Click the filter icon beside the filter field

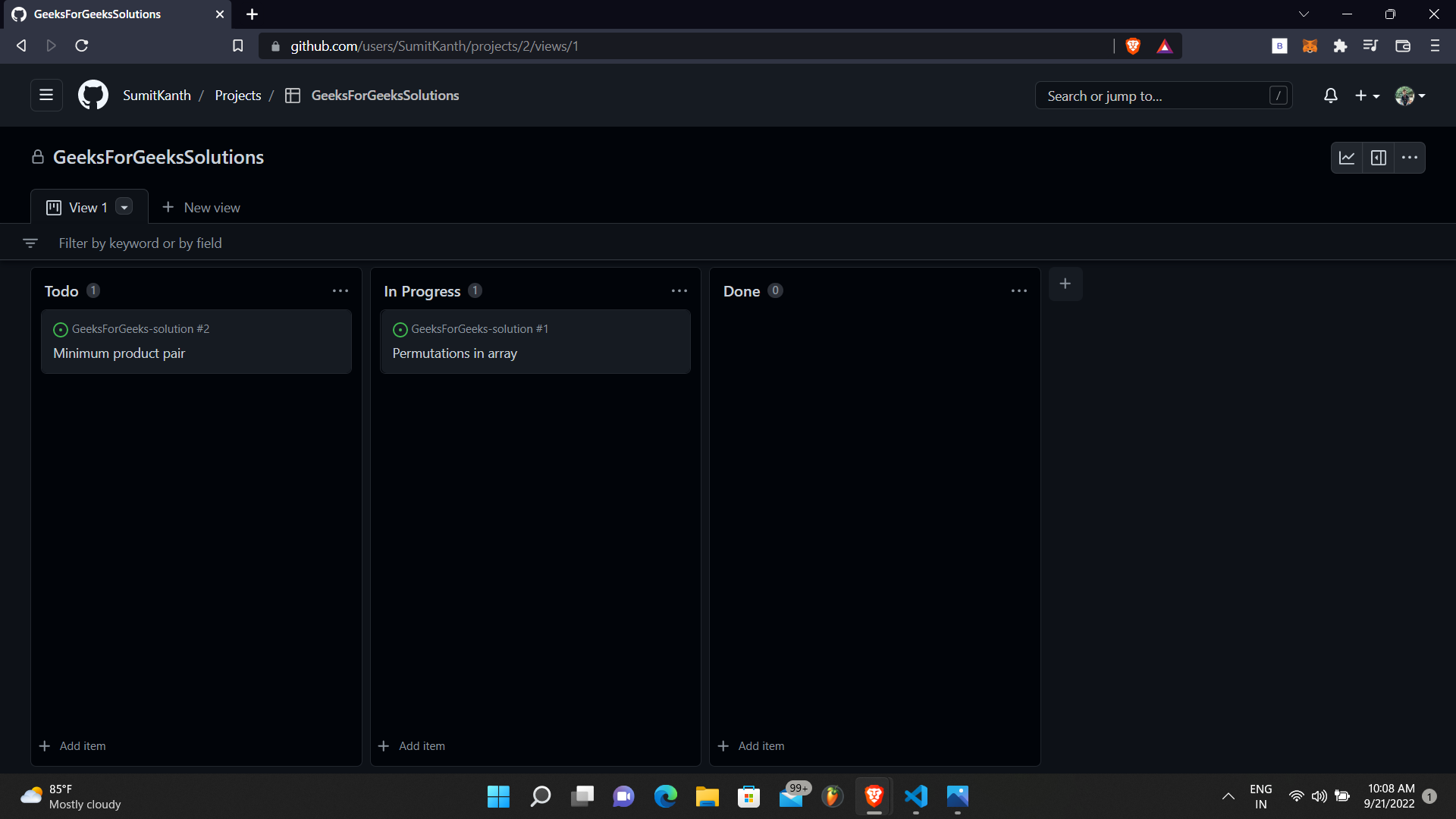click(30, 243)
